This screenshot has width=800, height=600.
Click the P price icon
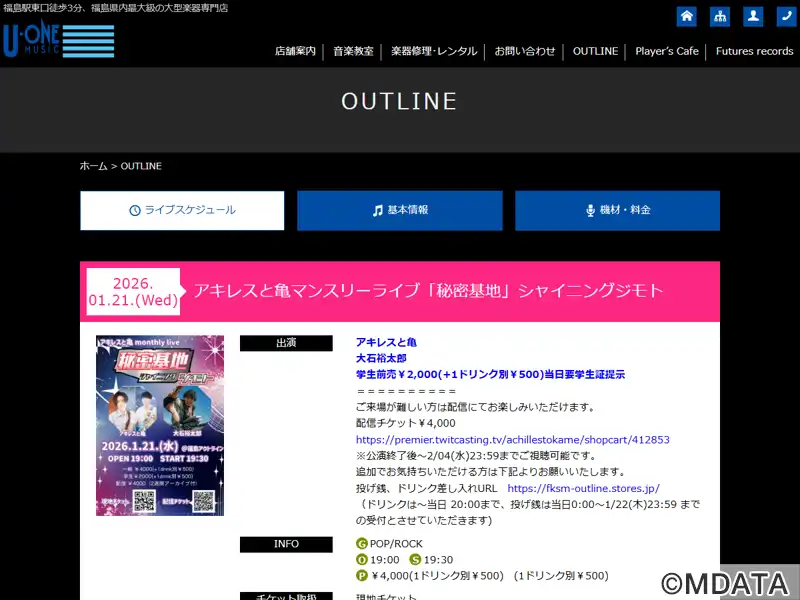pos(362,576)
